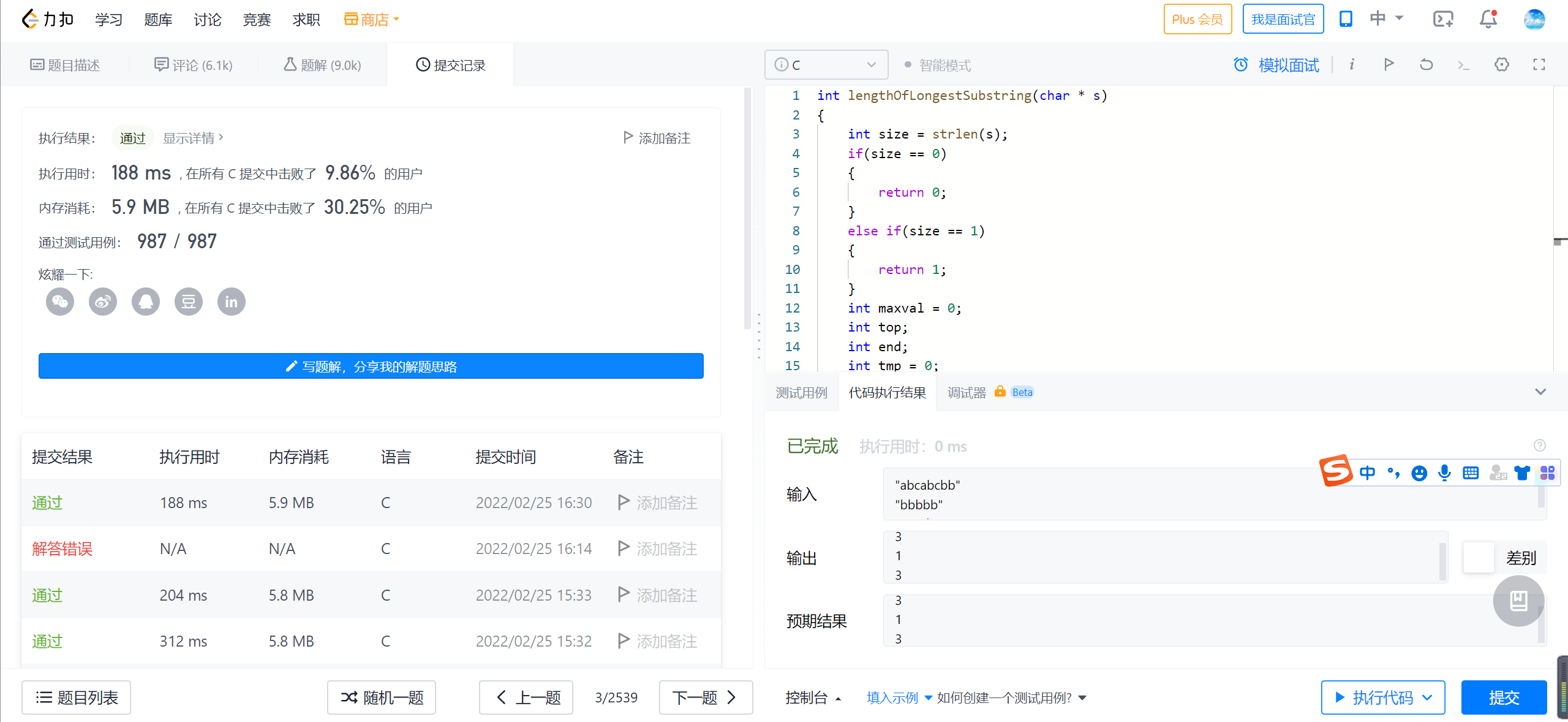Open the floating notes bookmark button

[x=1518, y=601]
